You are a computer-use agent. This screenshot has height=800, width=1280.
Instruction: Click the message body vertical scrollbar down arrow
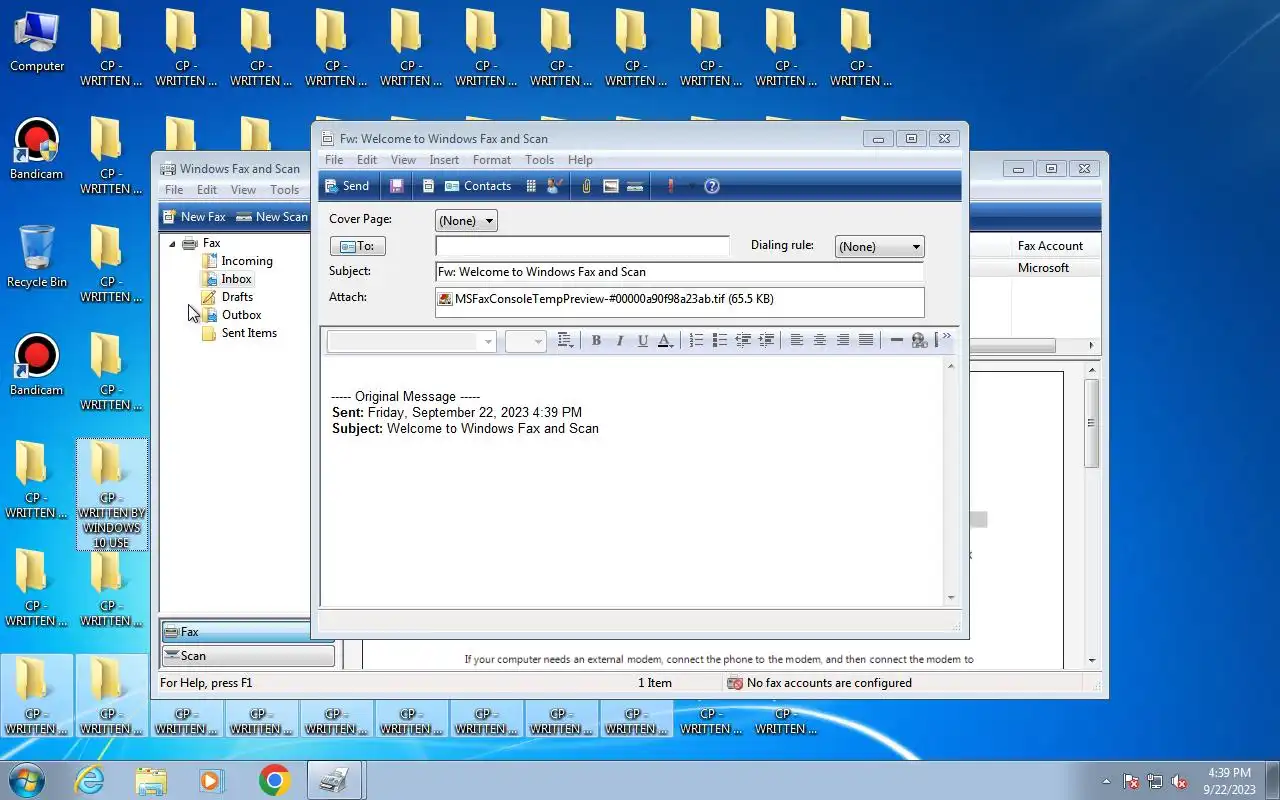click(x=950, y=598)
